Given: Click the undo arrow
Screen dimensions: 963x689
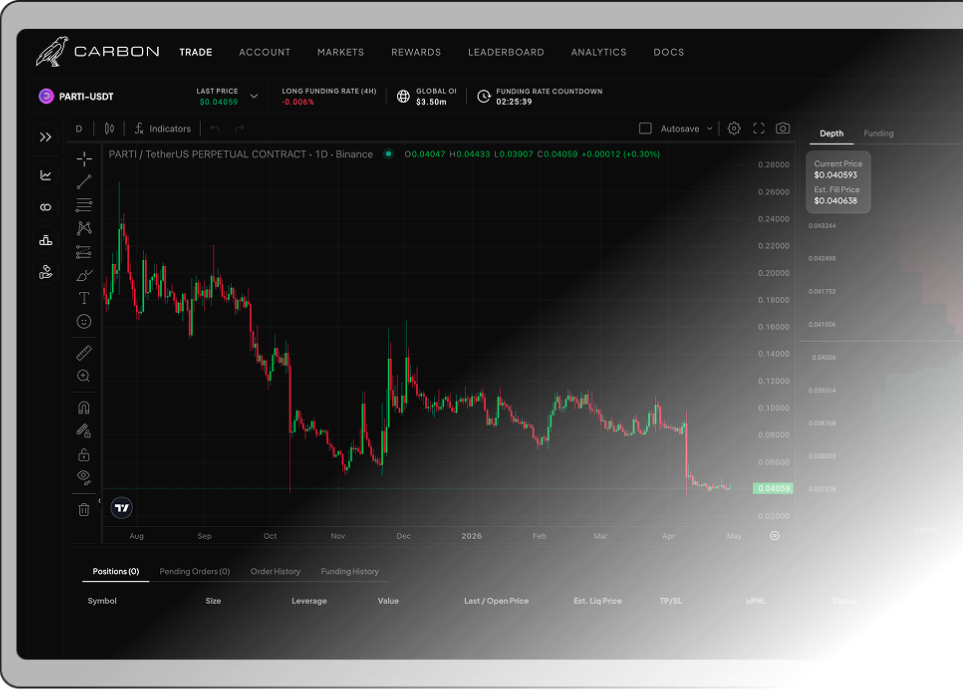Looking at the screenshot, I should point(215,128).
